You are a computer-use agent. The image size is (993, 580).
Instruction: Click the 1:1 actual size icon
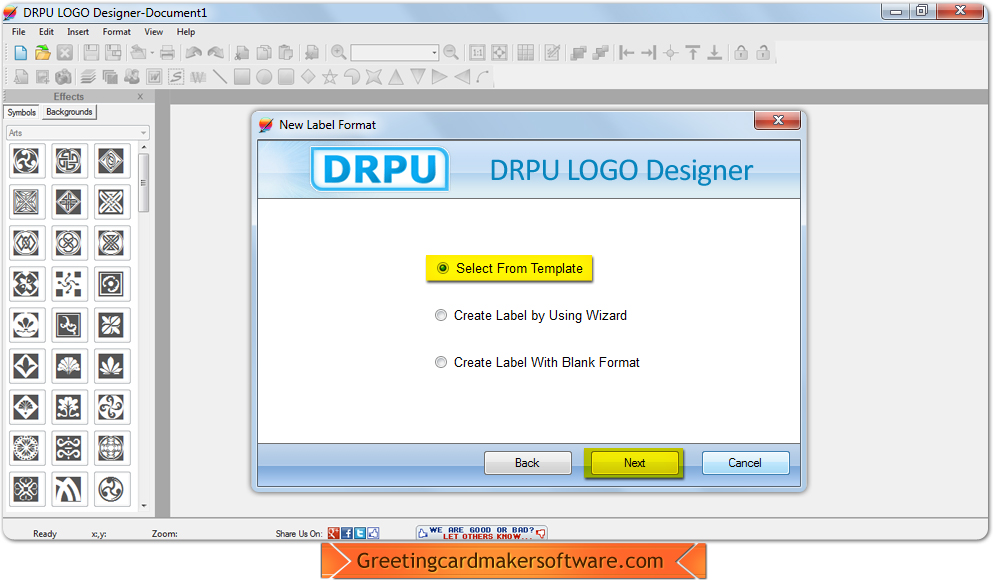(x=478, y=53)
